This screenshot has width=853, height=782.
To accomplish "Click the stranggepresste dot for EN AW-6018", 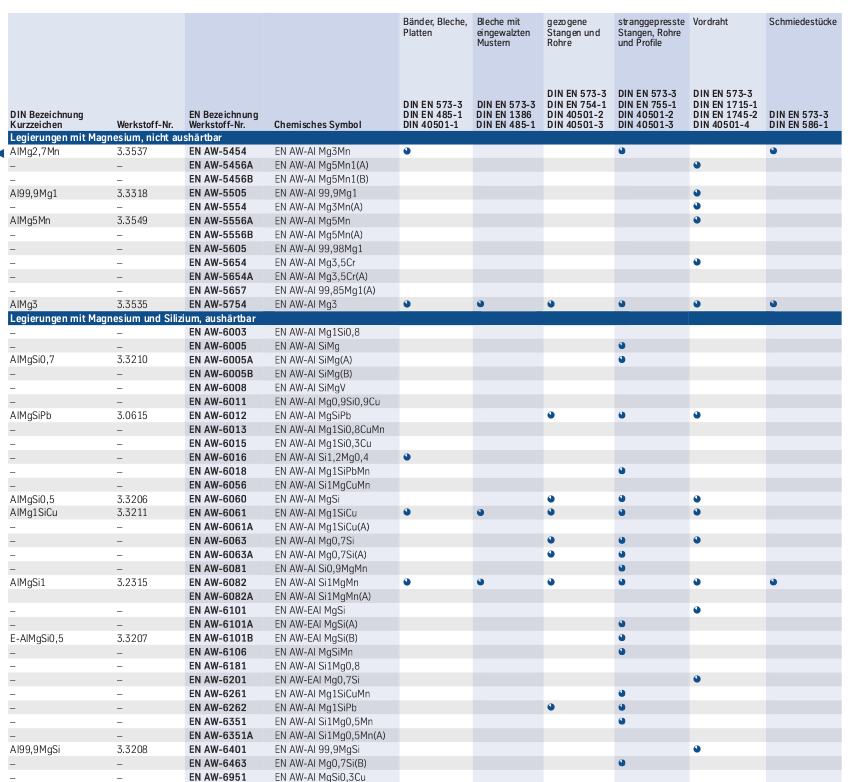I will point(621,471).
